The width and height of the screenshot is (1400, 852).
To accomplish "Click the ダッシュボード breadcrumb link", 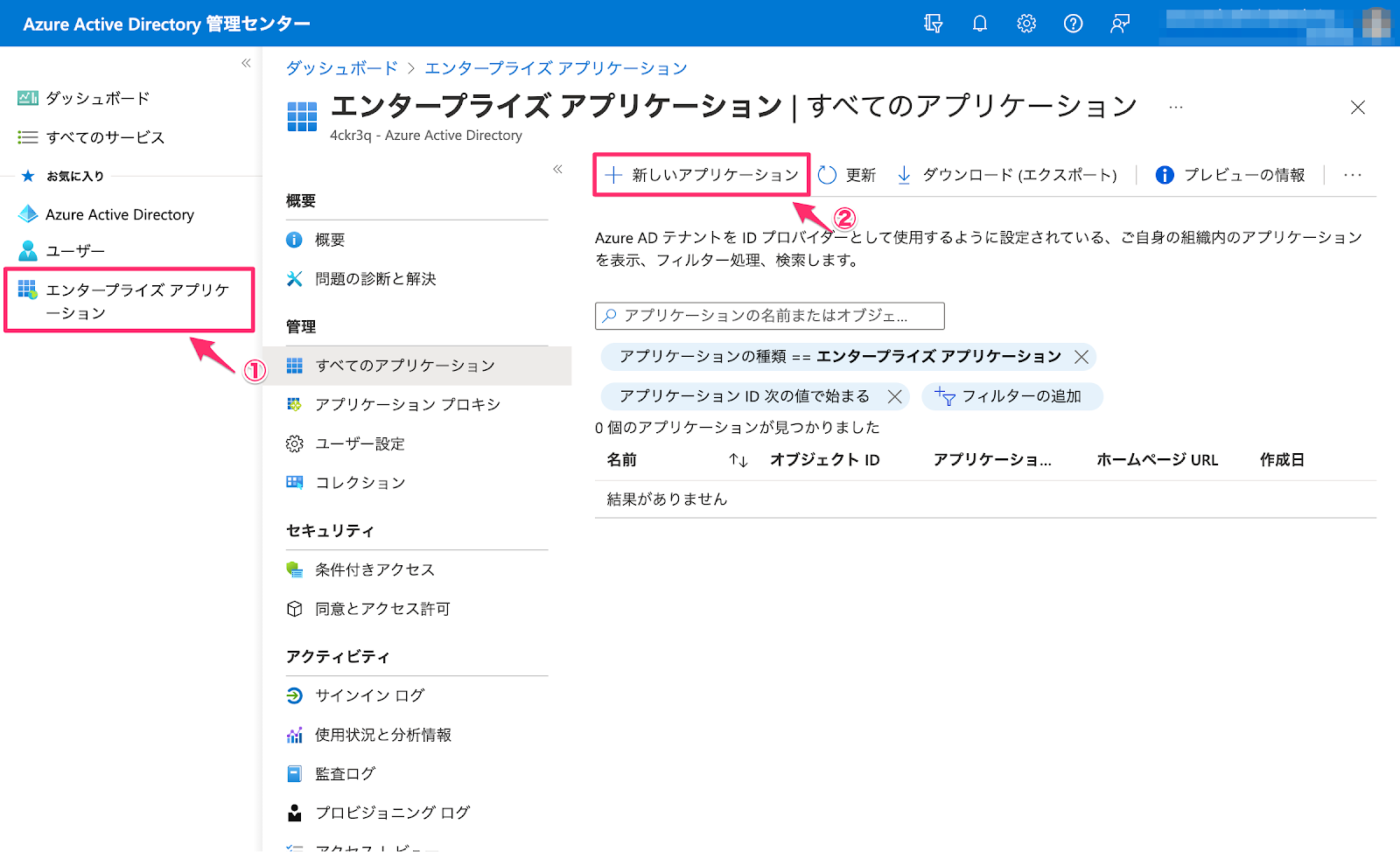I will pos(341,68).
